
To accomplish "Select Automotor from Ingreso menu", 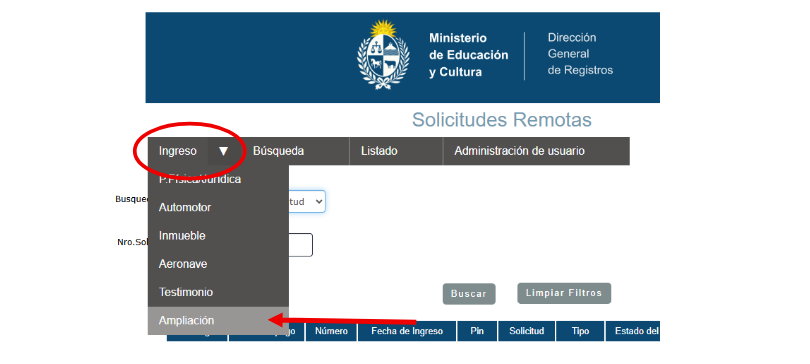I will pyautogui.click(x=218, y=208).
